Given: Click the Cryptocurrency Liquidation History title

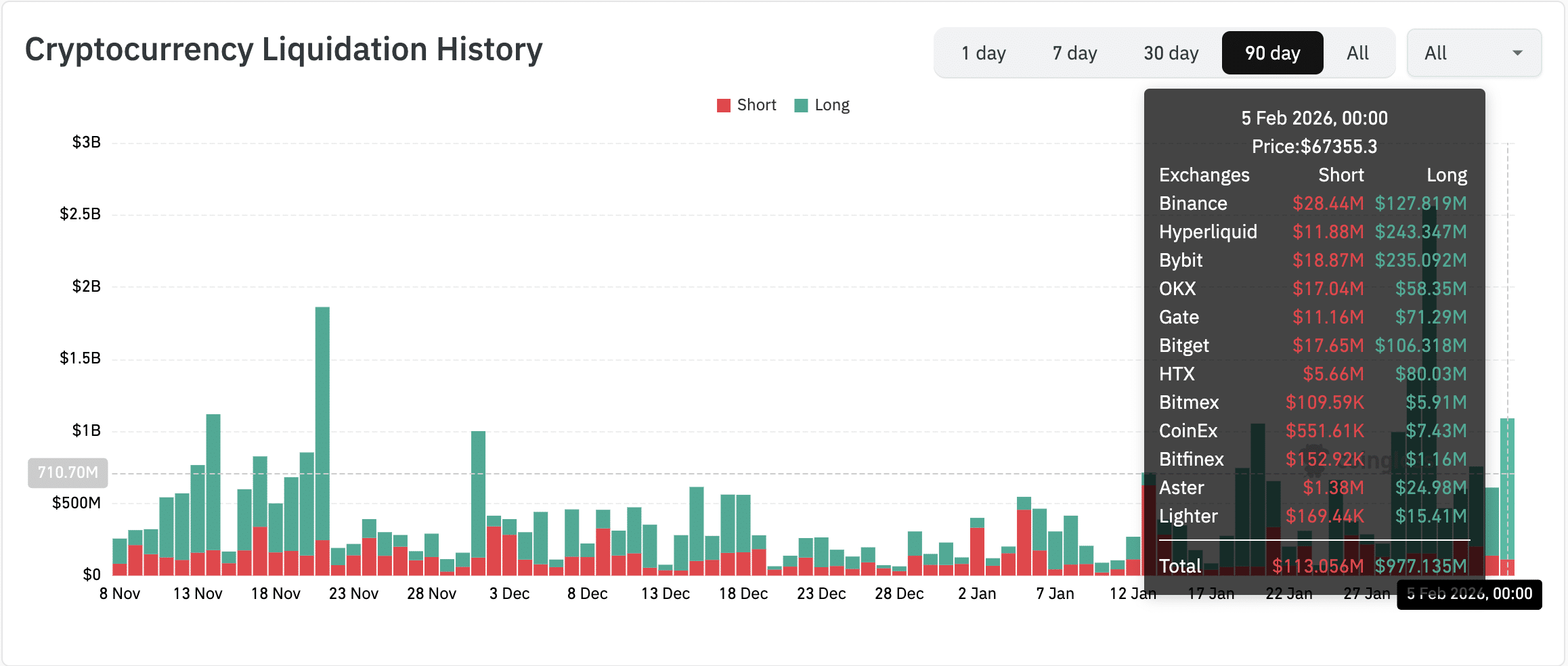Looking at the screenshot, I should pos(284,50).
